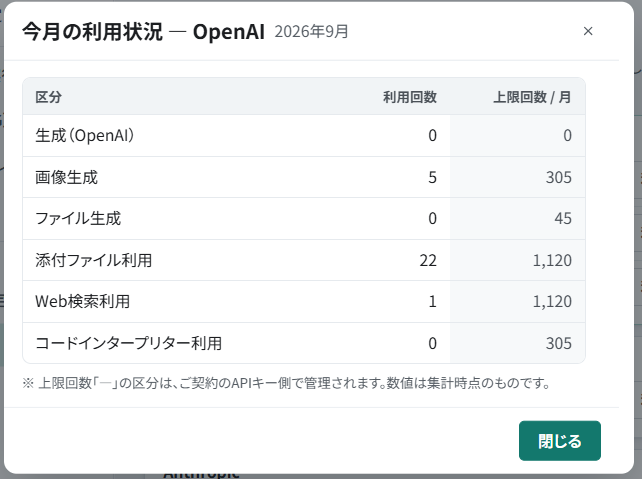Click the usage count 0 for 生成（OpenAI）
The width and height of the screenshot is (642, 479).
(x=432, y=136)
